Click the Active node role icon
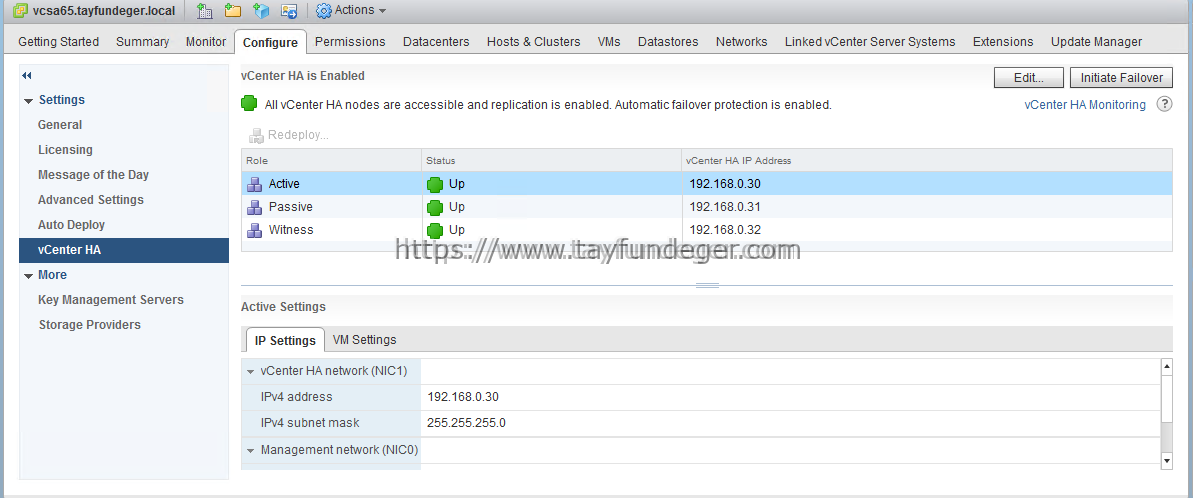This screenshot has height=498, width=1193. 255,184
